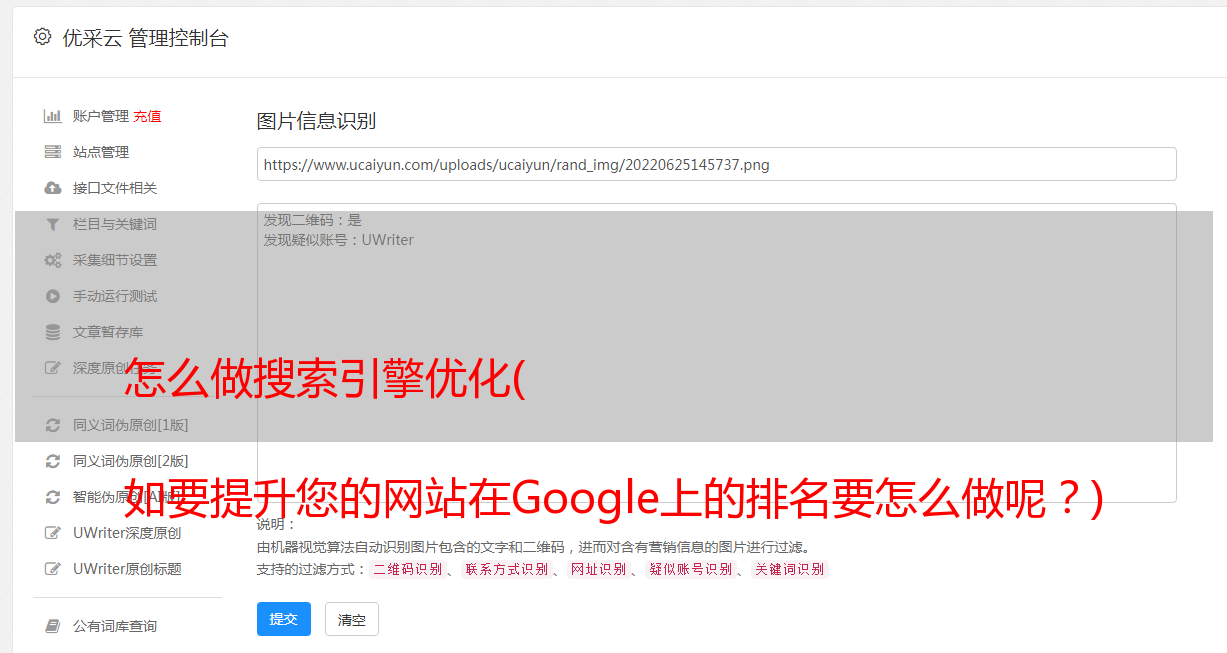Click the bar chart icon for 账户管理
The image size is (1227, 653).
(53, 116)
